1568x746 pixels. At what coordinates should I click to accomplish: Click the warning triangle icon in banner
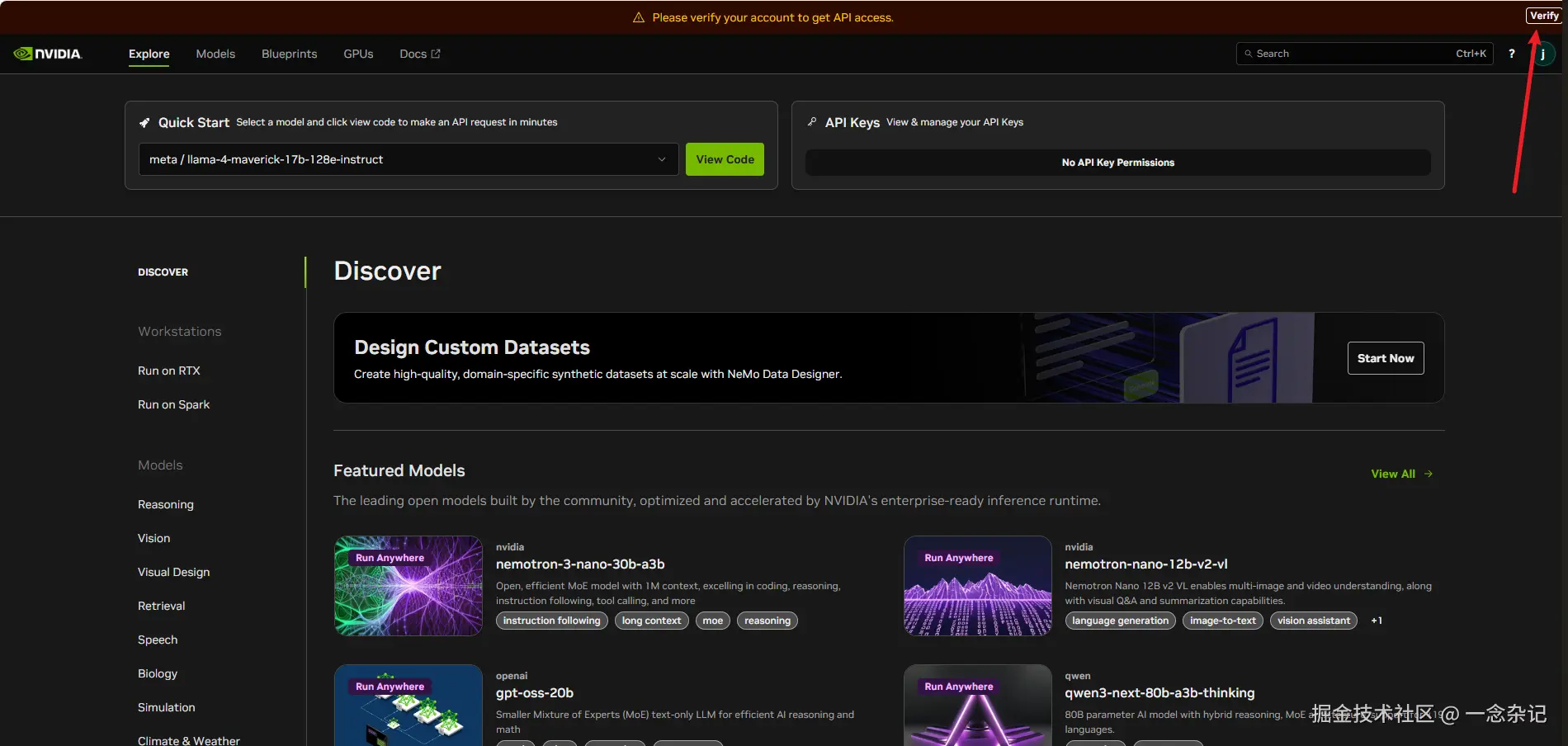[639, 17]
